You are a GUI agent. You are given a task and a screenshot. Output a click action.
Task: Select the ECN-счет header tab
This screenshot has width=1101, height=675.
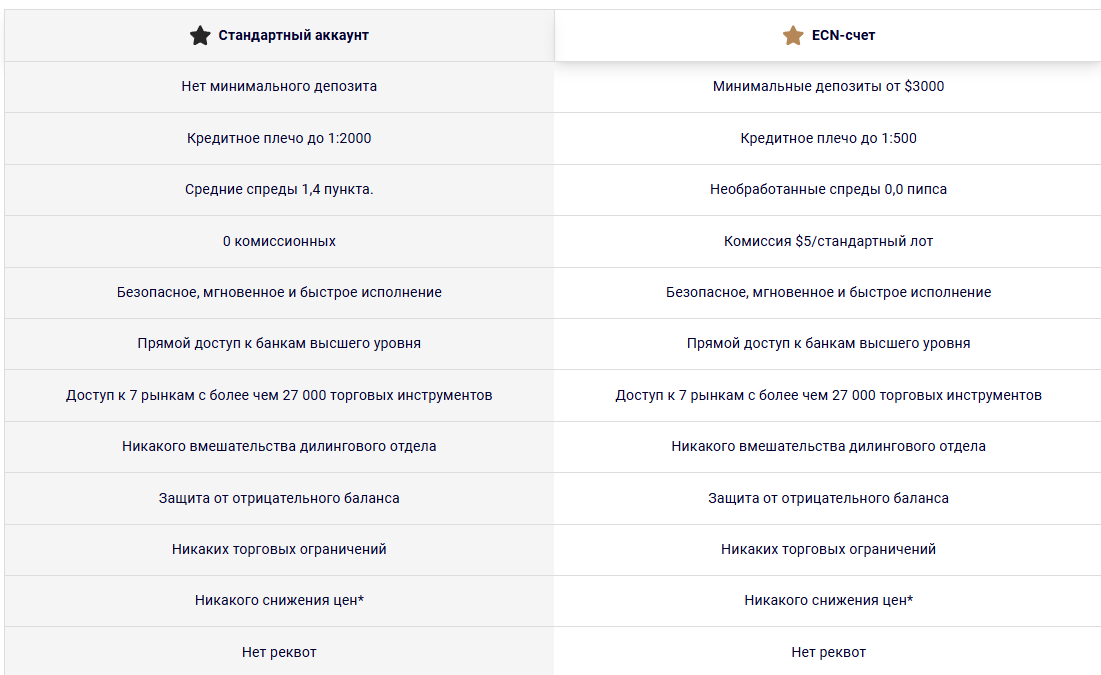pos(829,35)
